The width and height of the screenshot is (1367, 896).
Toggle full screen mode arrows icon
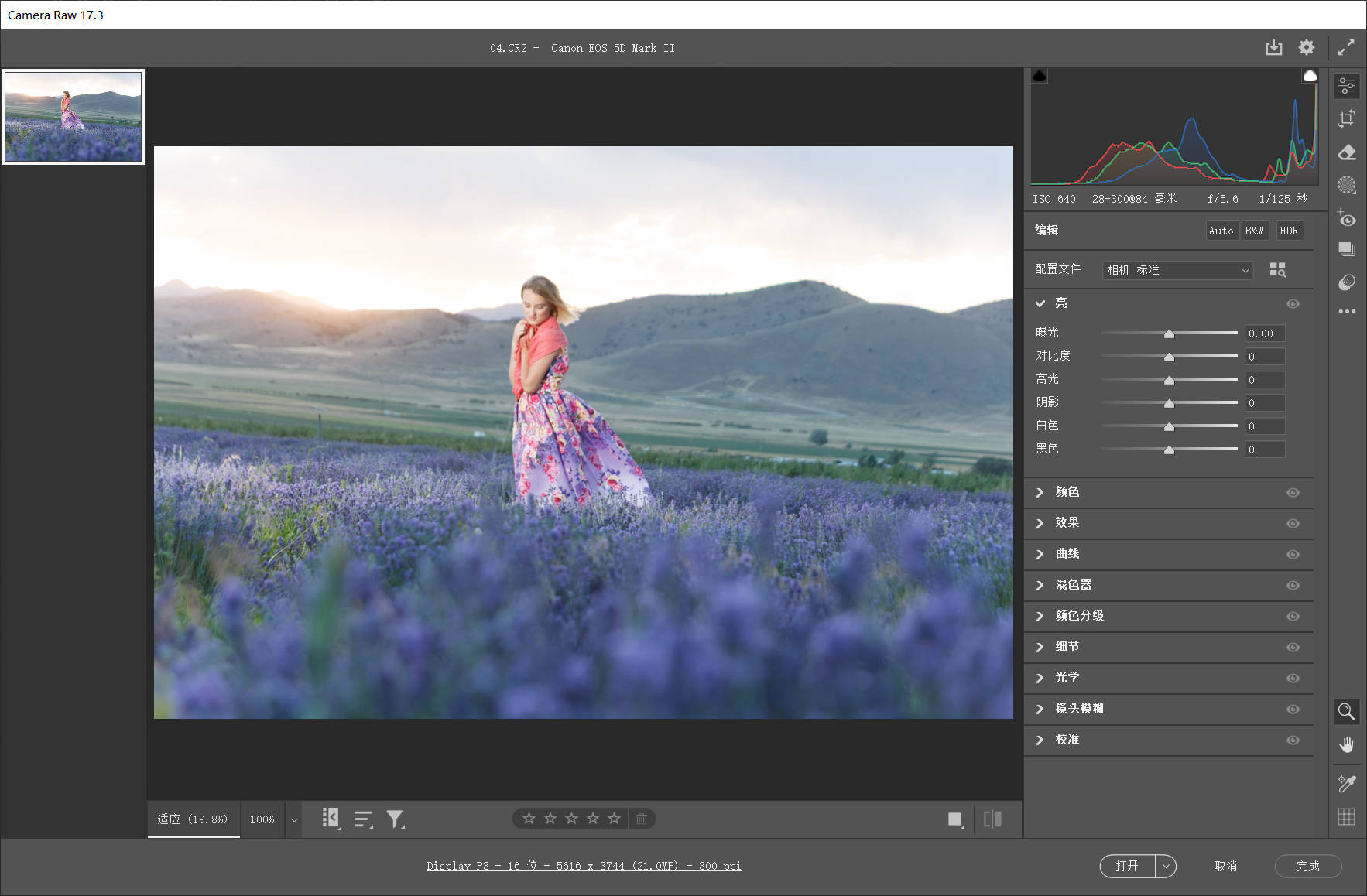pos(1346,47)
